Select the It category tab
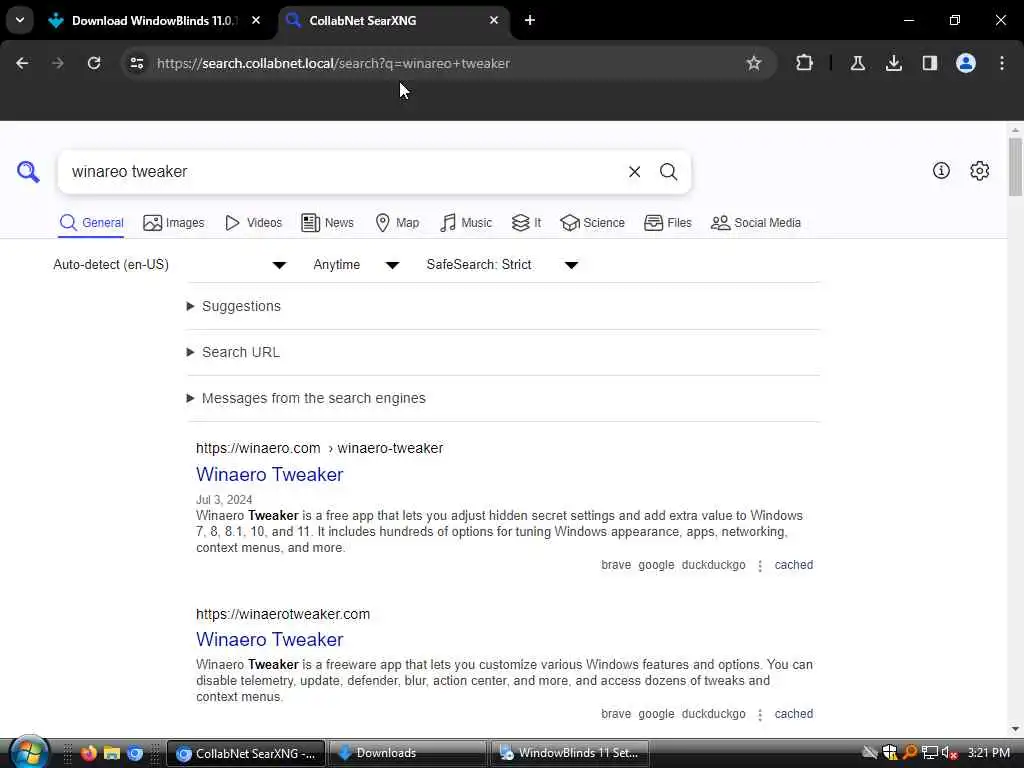The image size is (1024, 768). pyautogui.click(x=526, y=223)
